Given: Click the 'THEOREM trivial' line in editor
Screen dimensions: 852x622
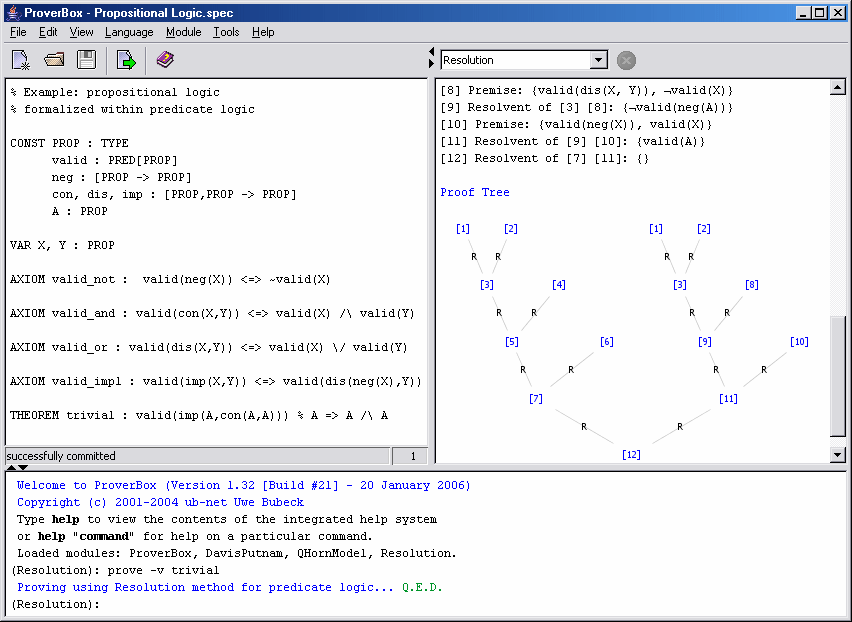Looking at the screenshot, I should [x=199, y=416].
